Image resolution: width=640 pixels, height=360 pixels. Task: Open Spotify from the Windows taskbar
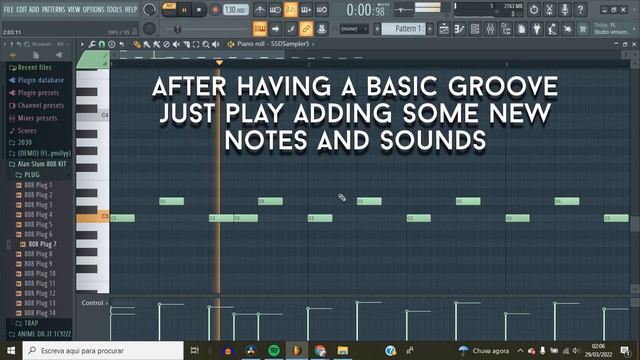[x=274, y=350]
